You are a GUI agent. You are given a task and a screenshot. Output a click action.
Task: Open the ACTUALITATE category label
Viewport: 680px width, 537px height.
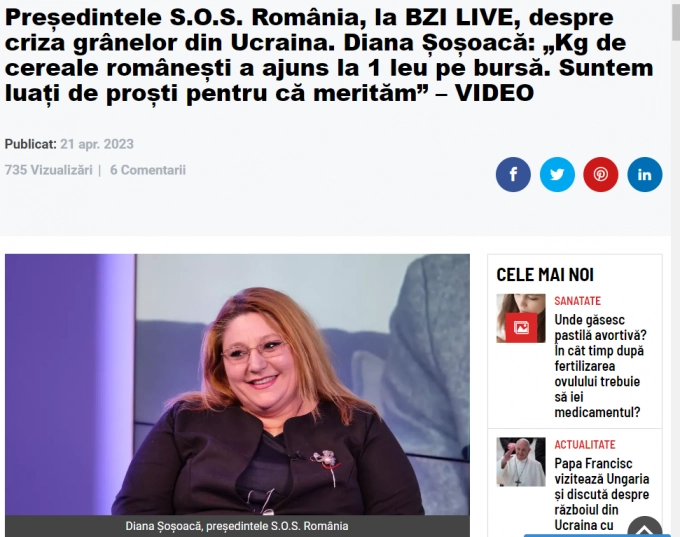pos(585,444)
